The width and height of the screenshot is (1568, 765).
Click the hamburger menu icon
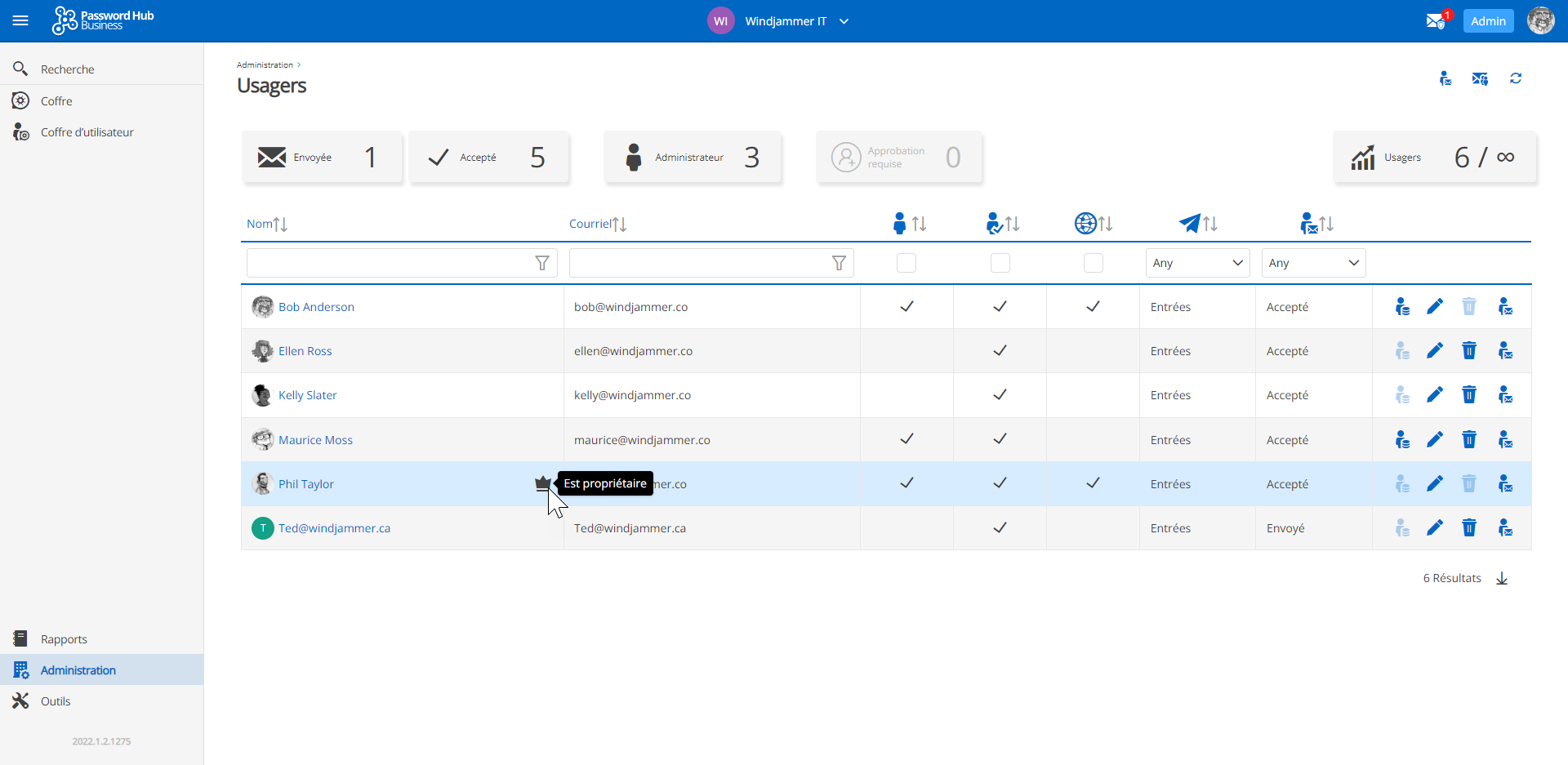tap(20, 21)
